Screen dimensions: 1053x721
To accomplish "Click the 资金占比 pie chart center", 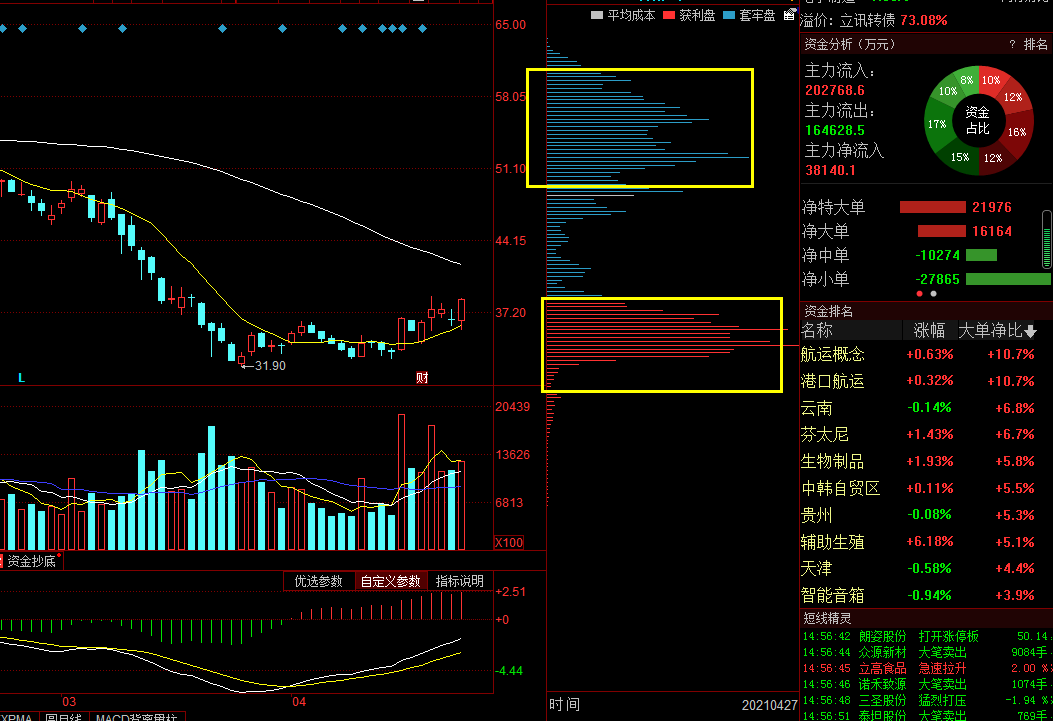I will pos(978,120).
